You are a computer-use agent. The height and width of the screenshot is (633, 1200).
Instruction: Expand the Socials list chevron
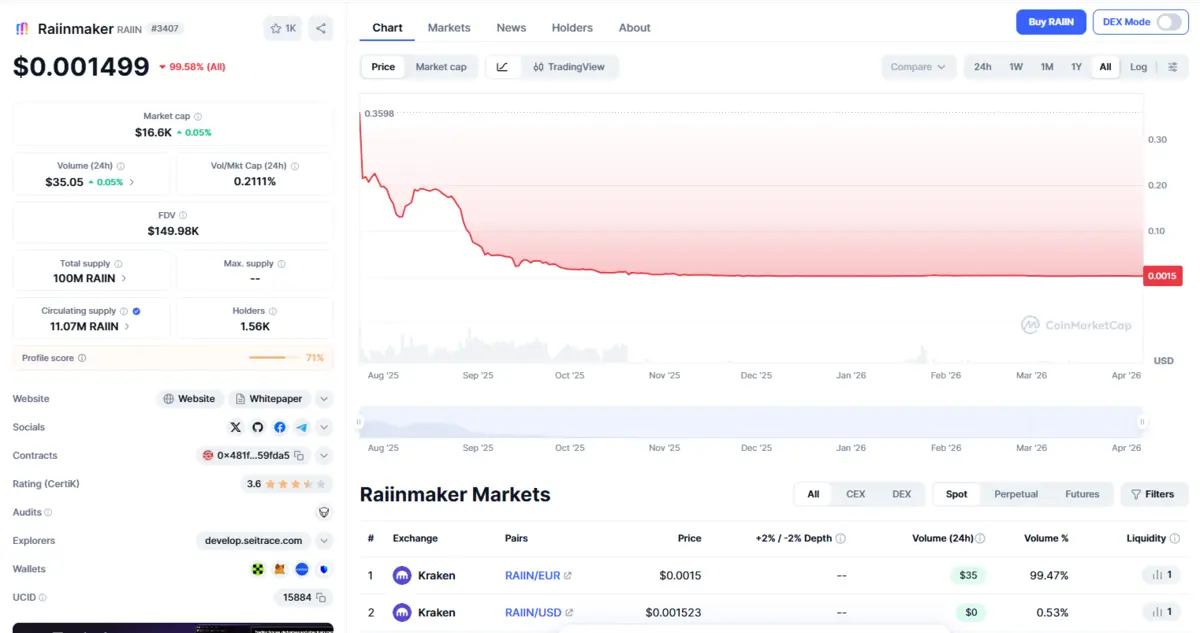pyautogui.click(x=324, y=427)
